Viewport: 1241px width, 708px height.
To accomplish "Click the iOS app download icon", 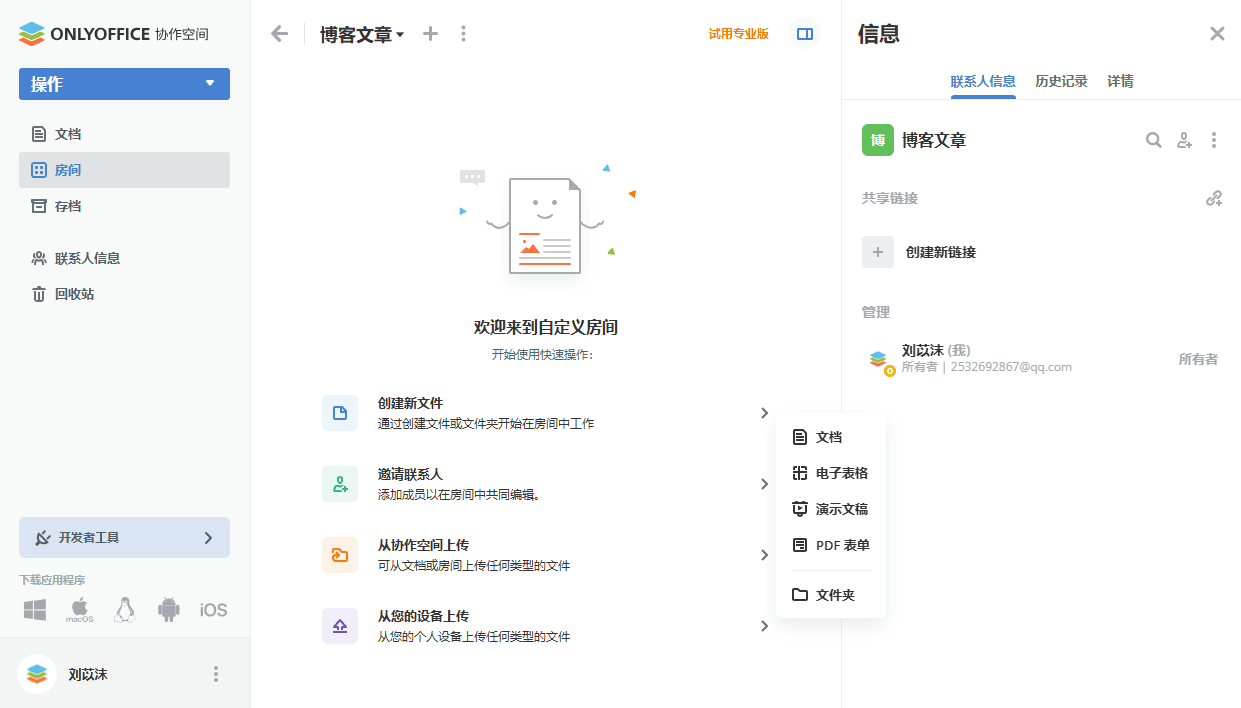I will pyautogui.click(x=213, y=610).
